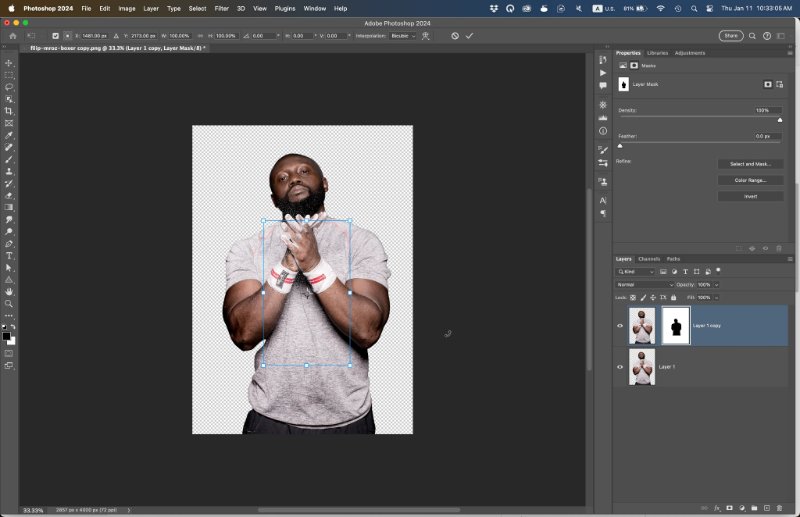This screenshot has height=517, width=800.
Task: Switch to the Channels tab
Action: [x=649, y=259]
